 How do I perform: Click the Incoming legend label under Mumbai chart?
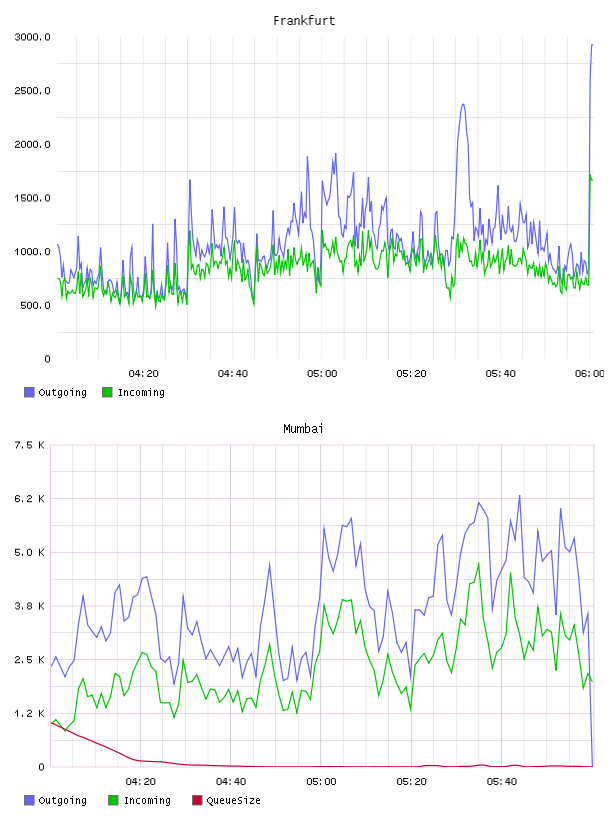click(147, 800)
